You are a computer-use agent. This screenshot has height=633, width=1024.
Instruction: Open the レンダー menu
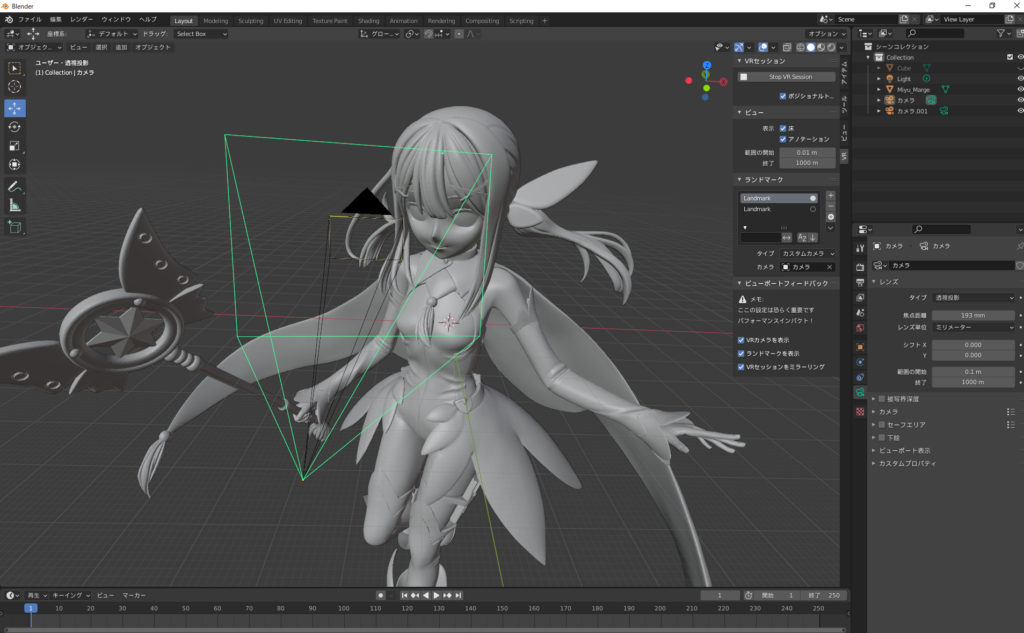81,19
